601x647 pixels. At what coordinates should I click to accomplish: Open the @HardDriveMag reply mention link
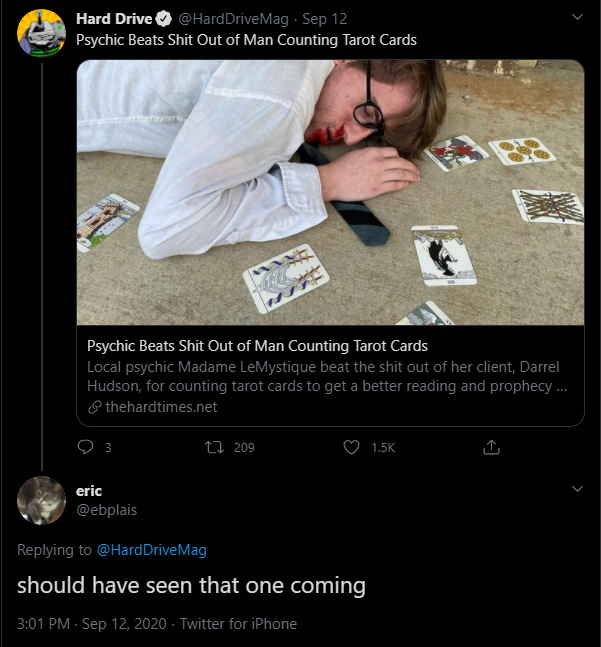point(151,549)
